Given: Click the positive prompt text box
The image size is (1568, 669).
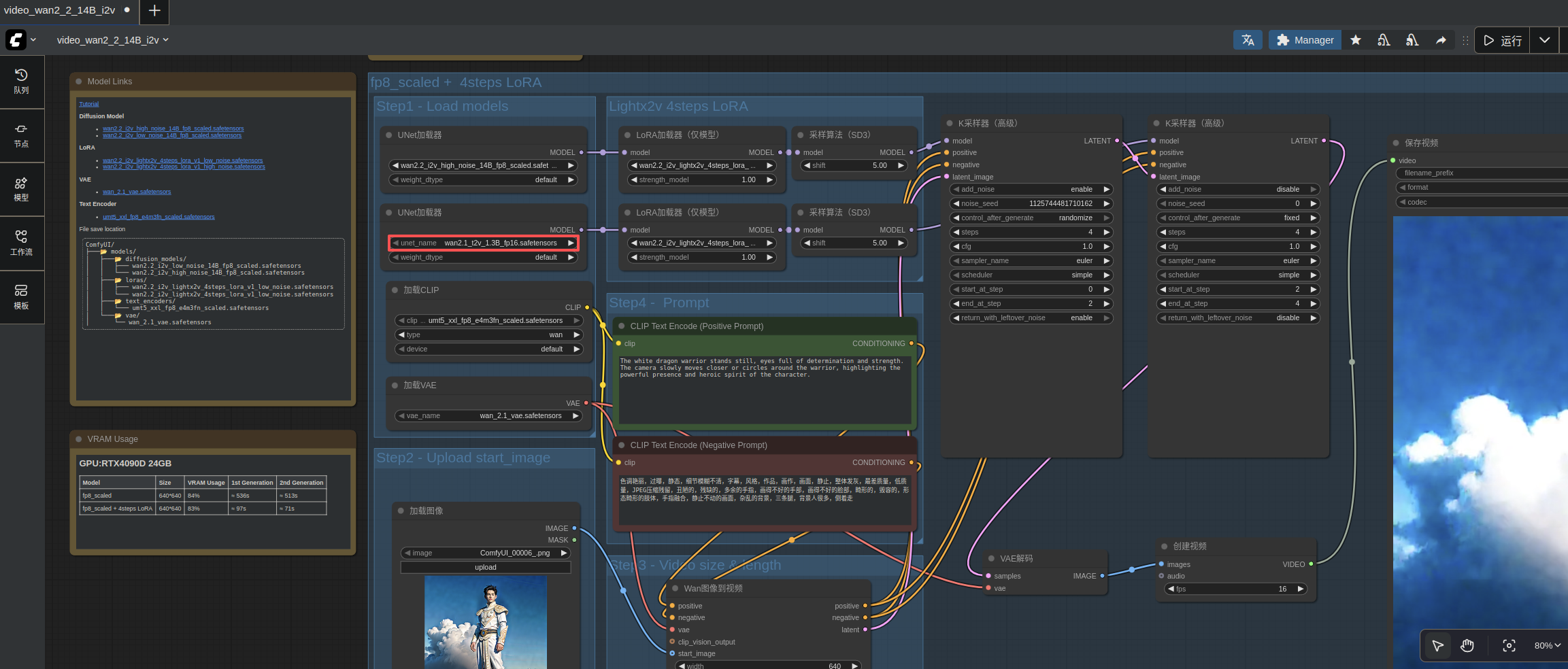Looking at the screenshot, I should 764,389.
